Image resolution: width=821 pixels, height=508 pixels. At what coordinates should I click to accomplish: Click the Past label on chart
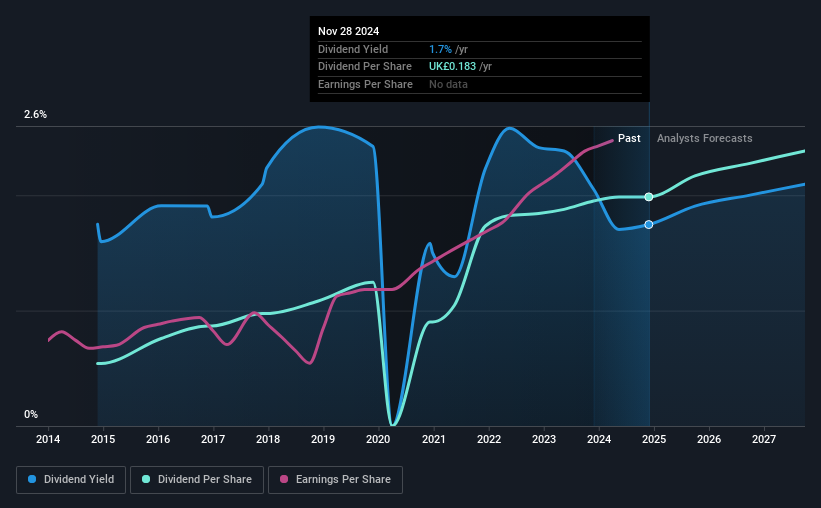point(629,138)
